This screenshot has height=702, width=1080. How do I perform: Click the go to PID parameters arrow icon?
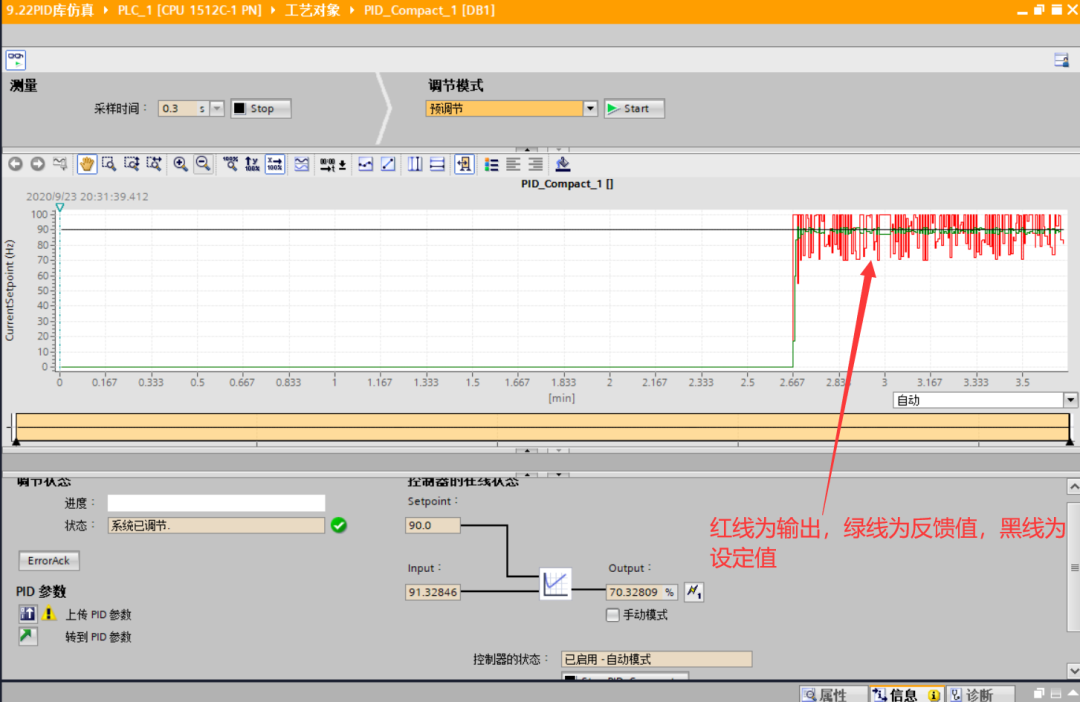click(28, 636)
